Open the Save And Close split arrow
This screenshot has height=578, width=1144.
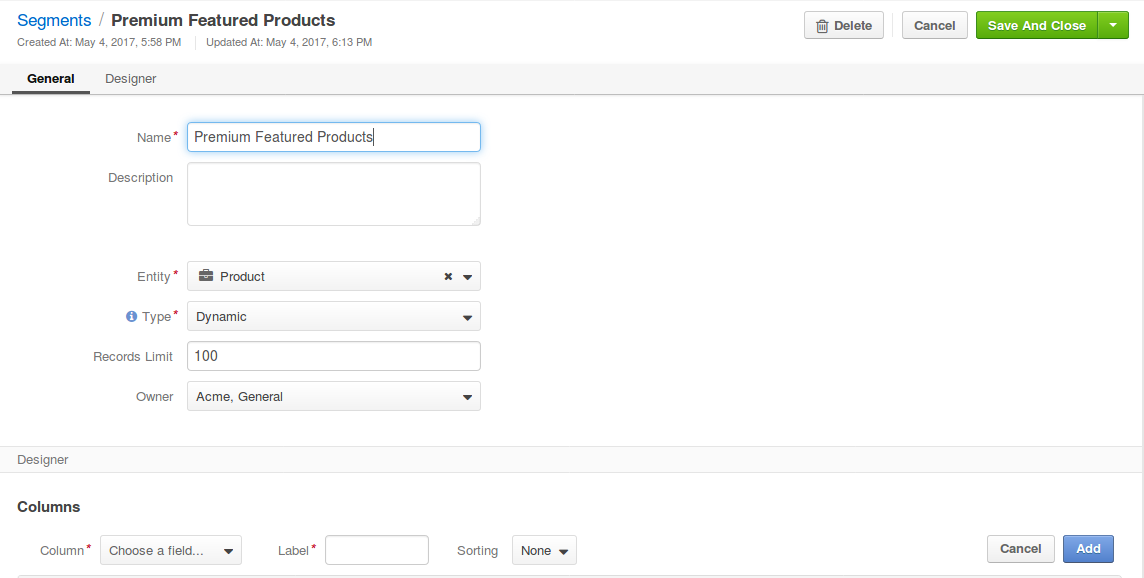pos(1113,26)
